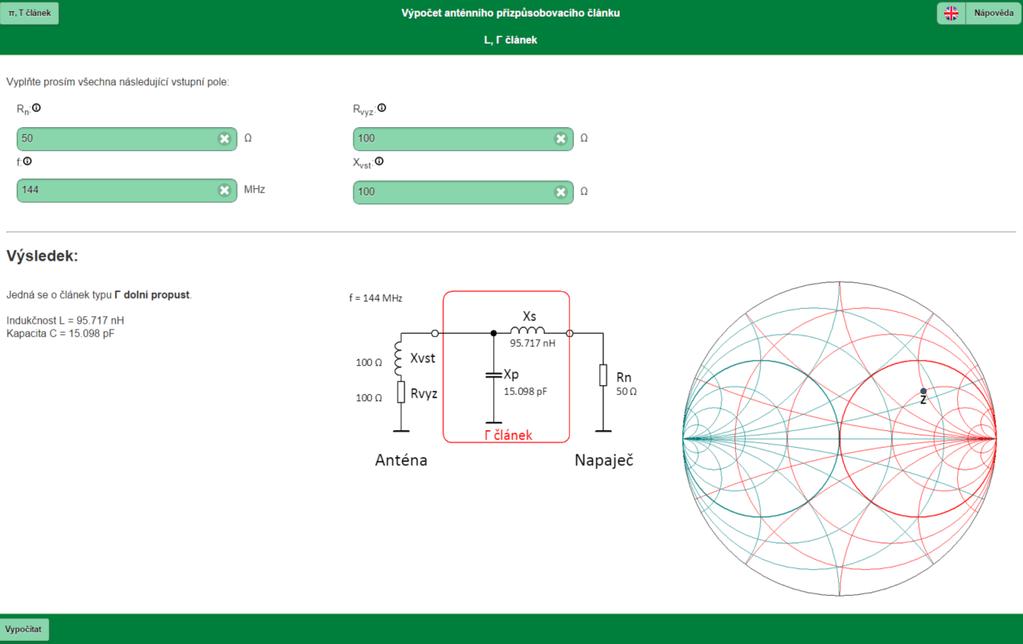Click the frequency field showing 144

[127, 190]
